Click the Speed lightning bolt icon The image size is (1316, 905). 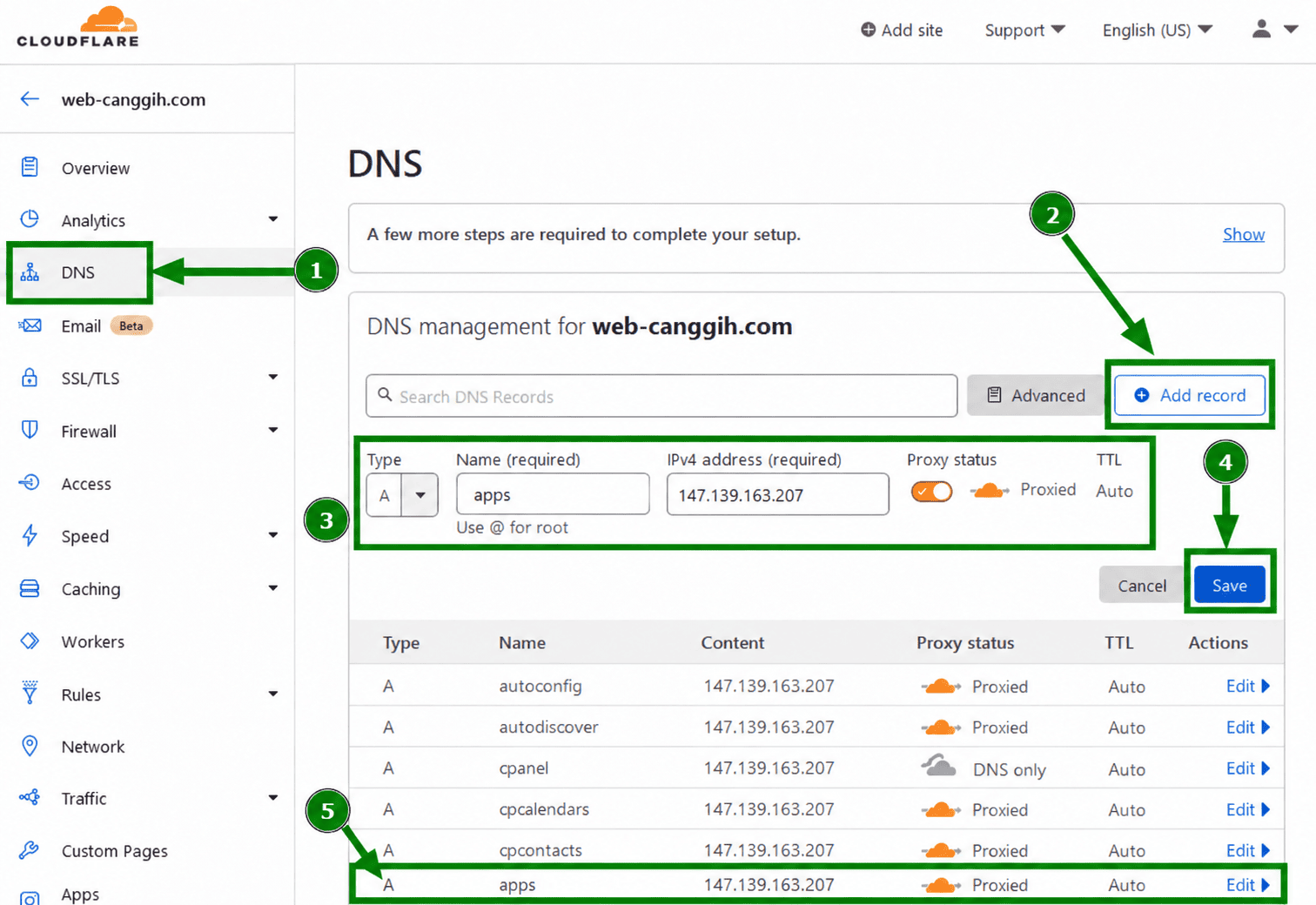point(30,535)
